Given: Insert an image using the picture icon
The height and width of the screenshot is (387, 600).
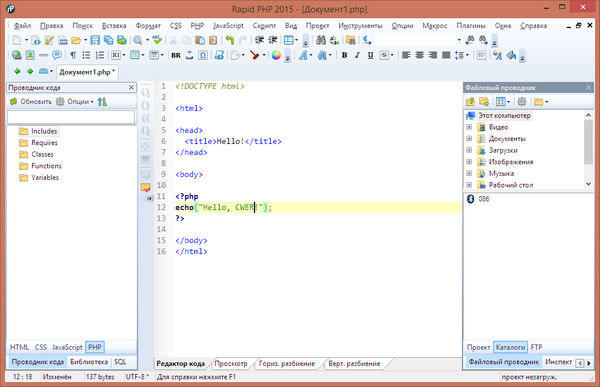Looking at the screenshot, I should coord(30,55).
